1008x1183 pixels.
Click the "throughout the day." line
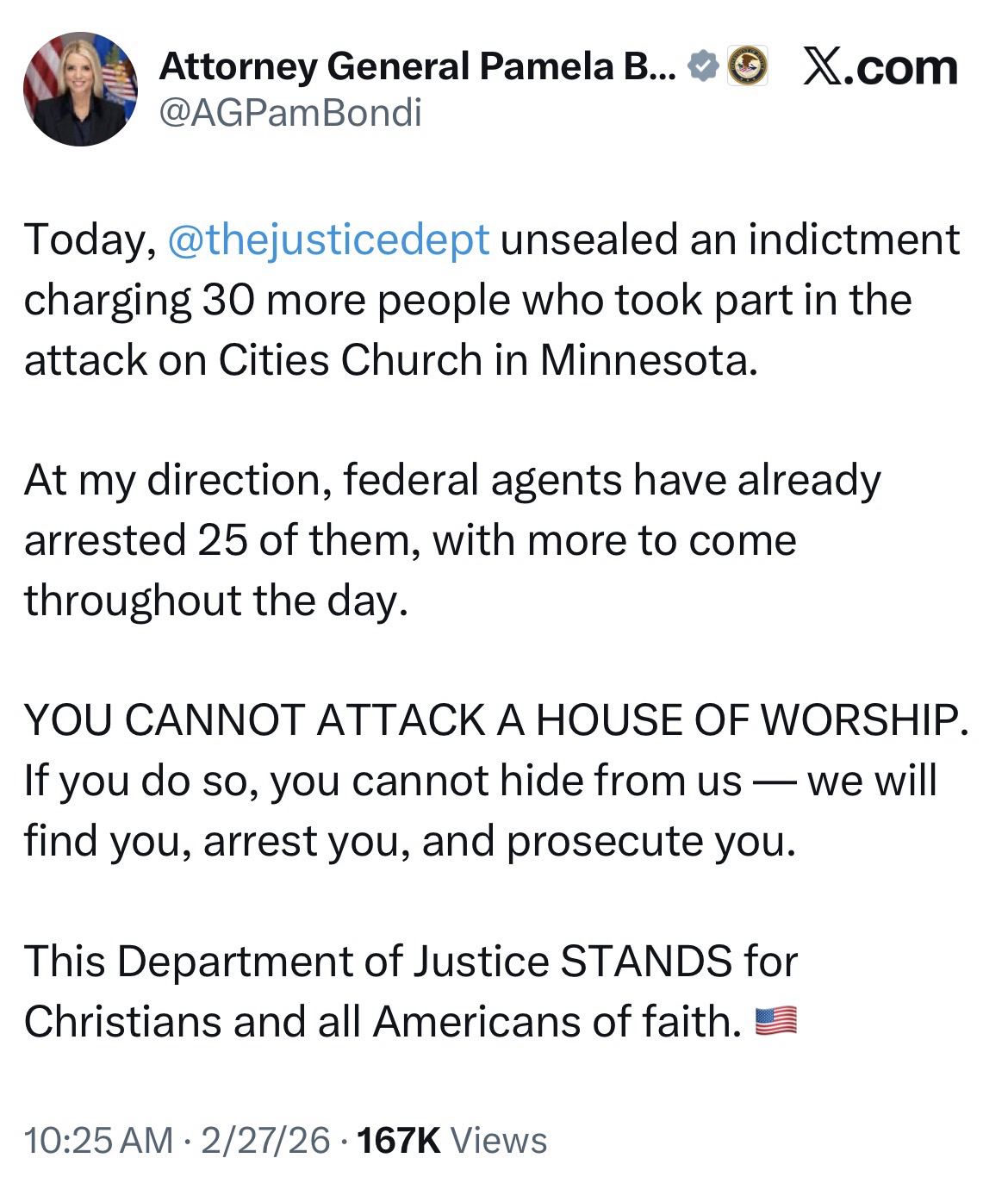click(215, 601)
